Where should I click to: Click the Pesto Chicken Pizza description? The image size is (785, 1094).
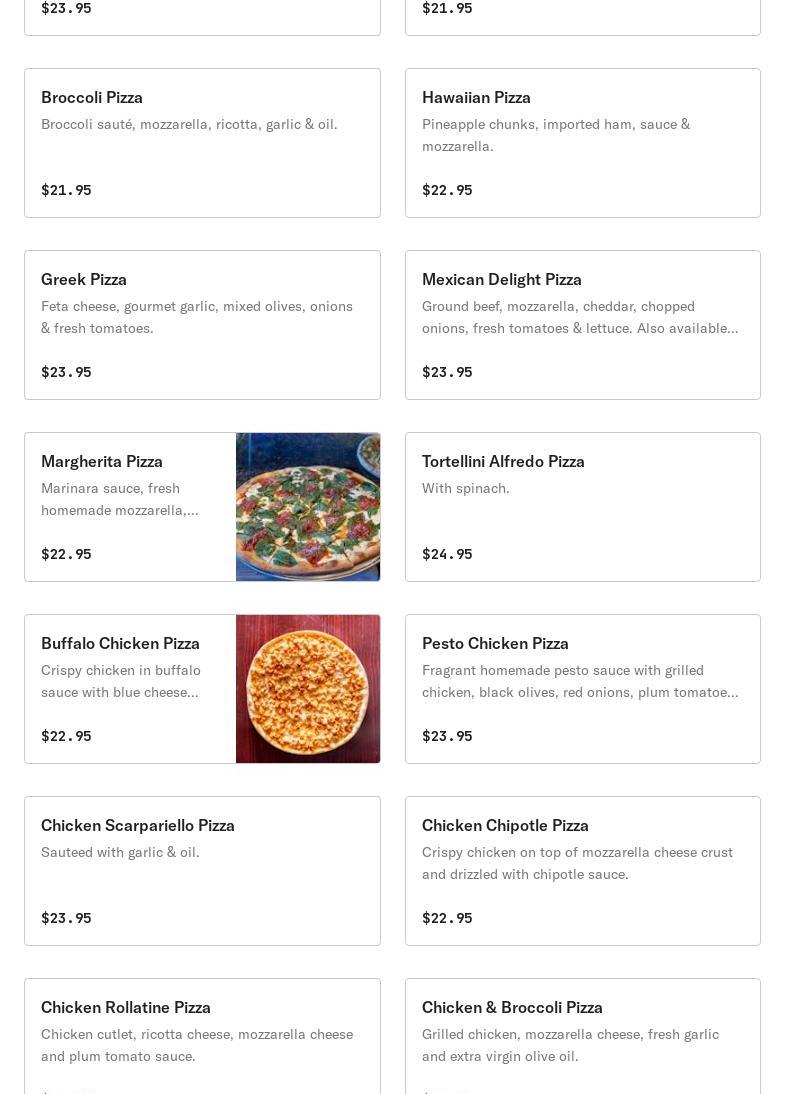click(580, 682)
